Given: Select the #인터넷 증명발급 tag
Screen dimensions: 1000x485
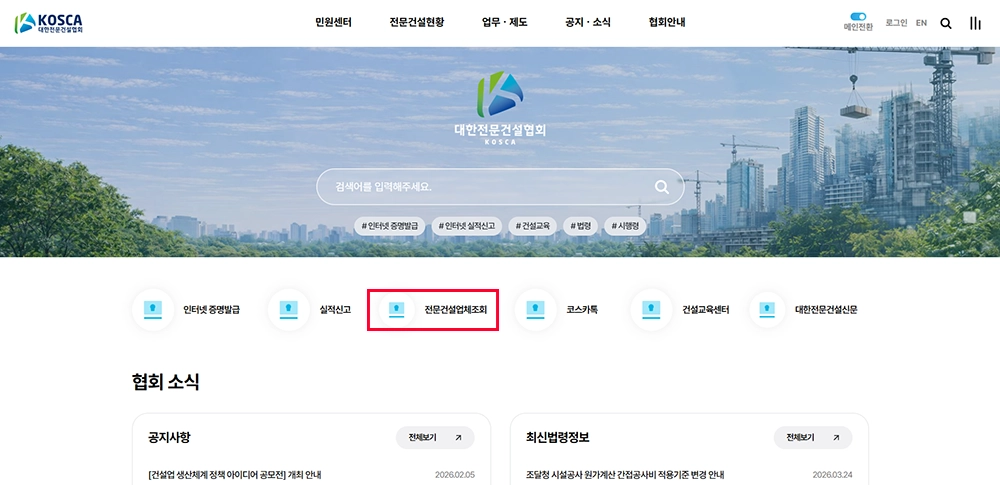Looking at the screenshot, I should (390, 226).
